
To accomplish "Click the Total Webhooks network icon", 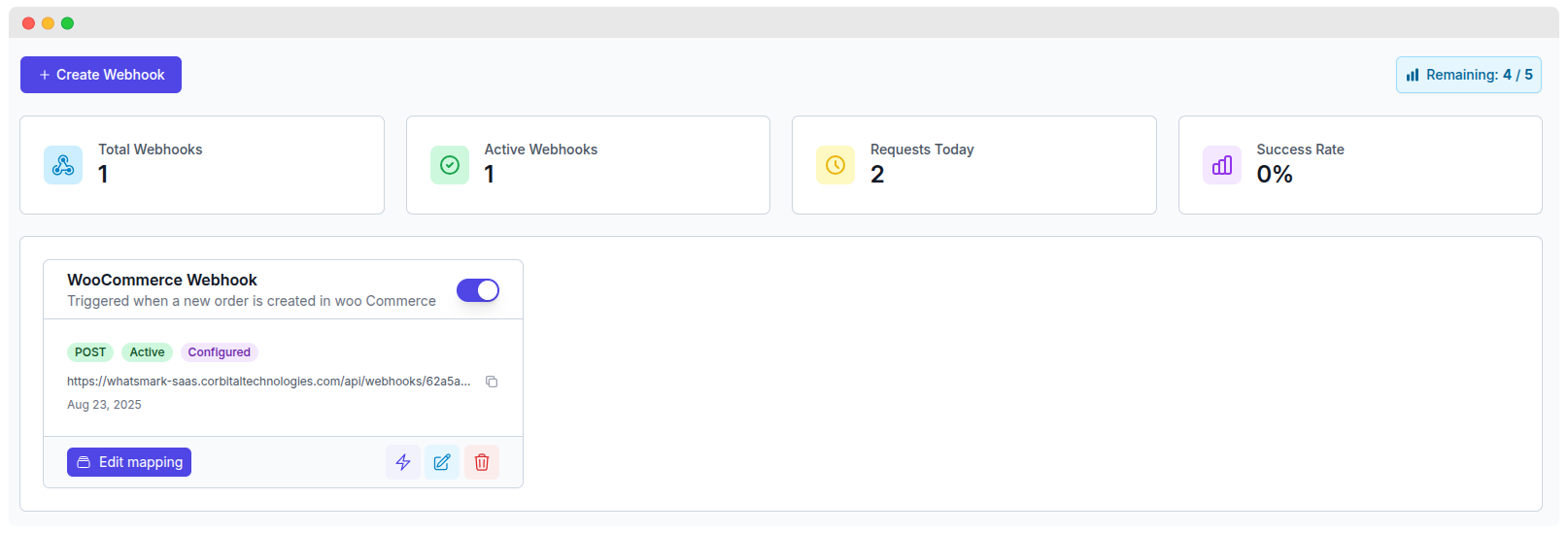I will pyautogui.click(x=63, y=165).
